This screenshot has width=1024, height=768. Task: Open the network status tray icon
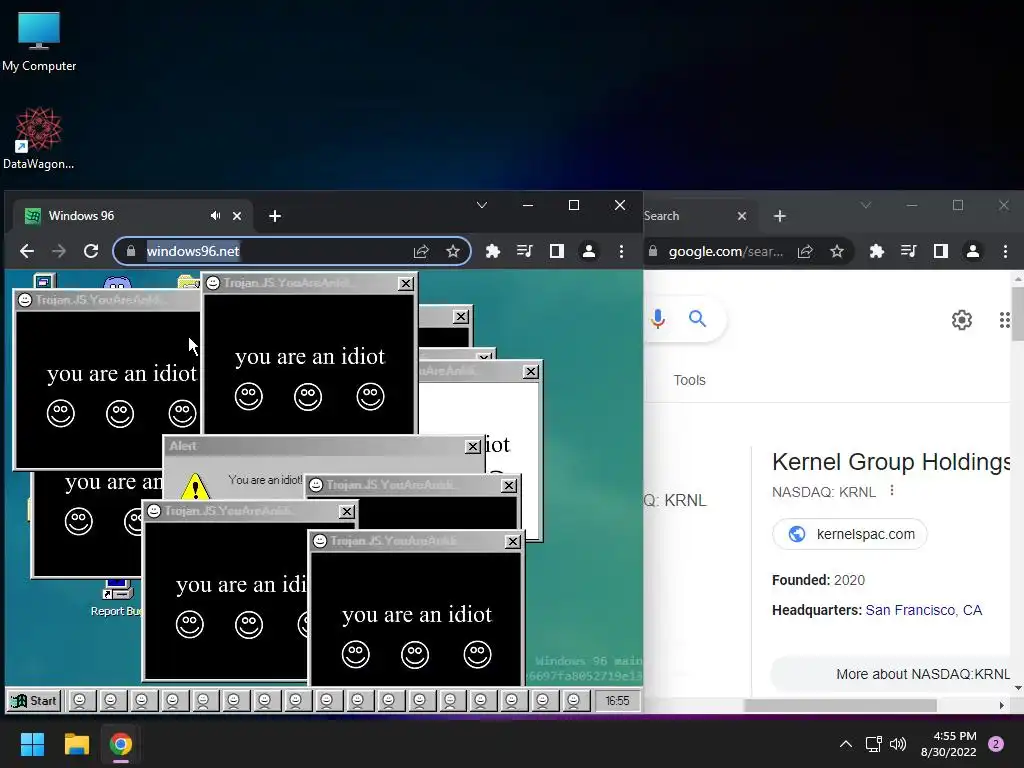874,744
